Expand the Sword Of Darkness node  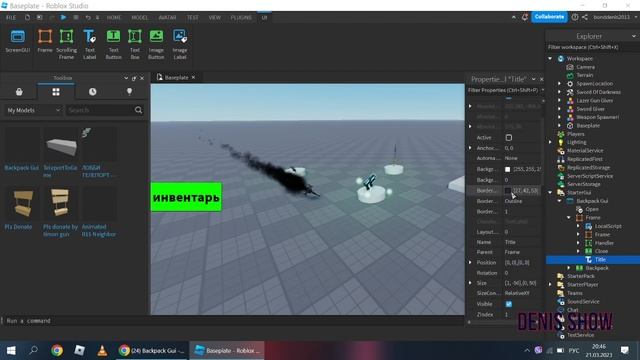tap(560, 92)
